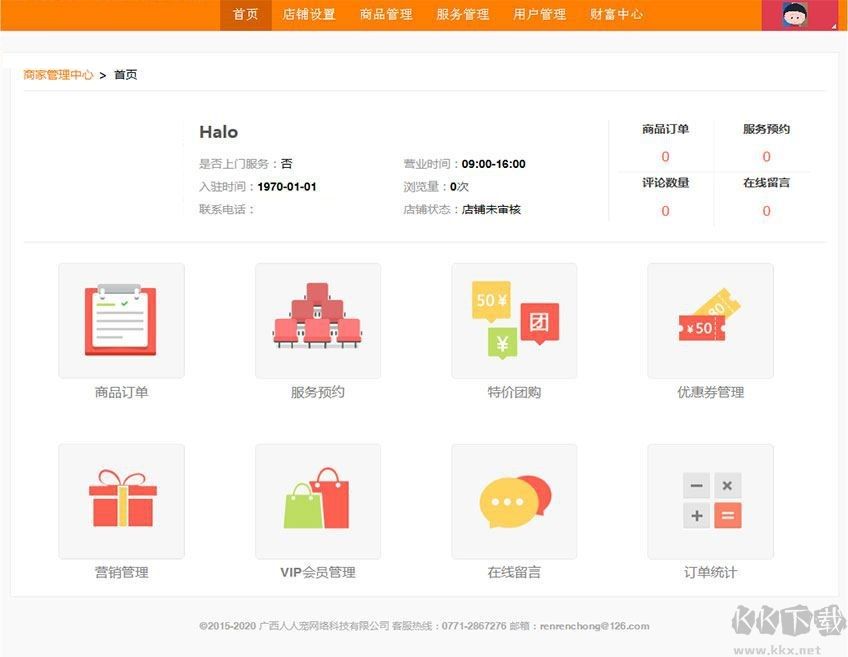Switch to the 首页 nav tab

(x=246, y=15)
